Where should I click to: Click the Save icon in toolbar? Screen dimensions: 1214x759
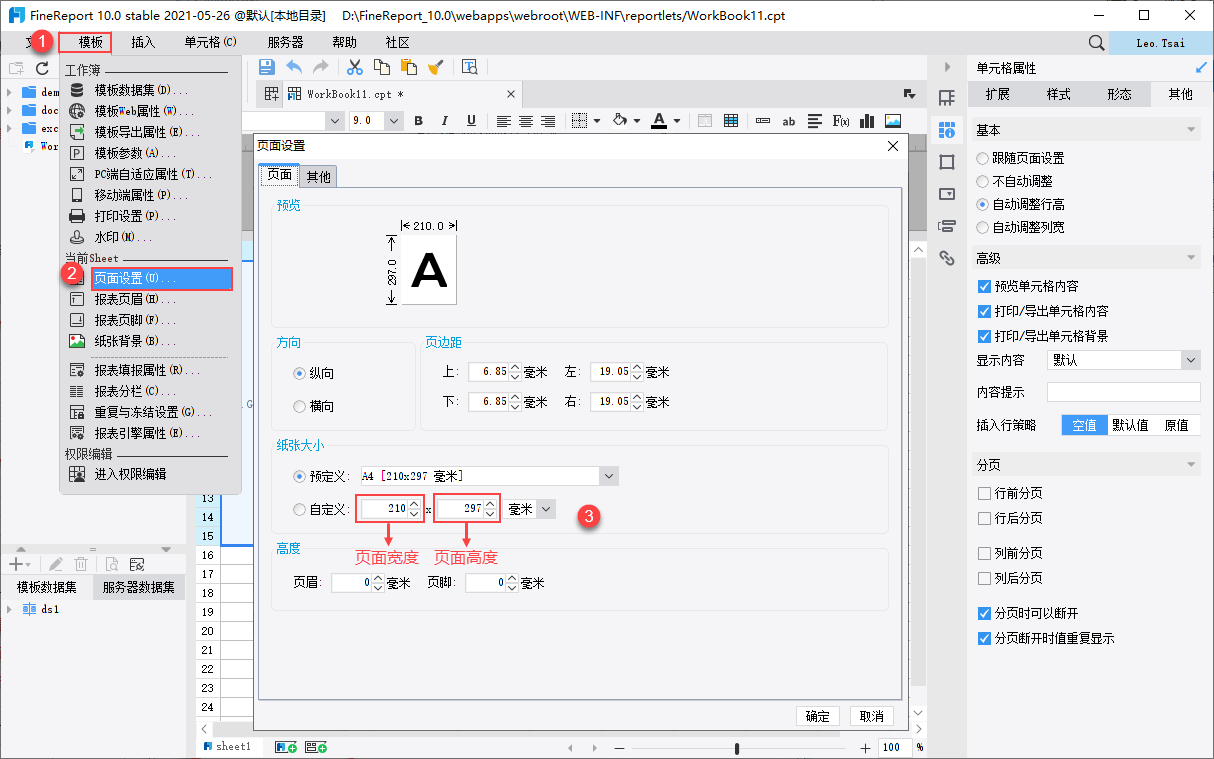pyautogui.click(x=267, y=67)
